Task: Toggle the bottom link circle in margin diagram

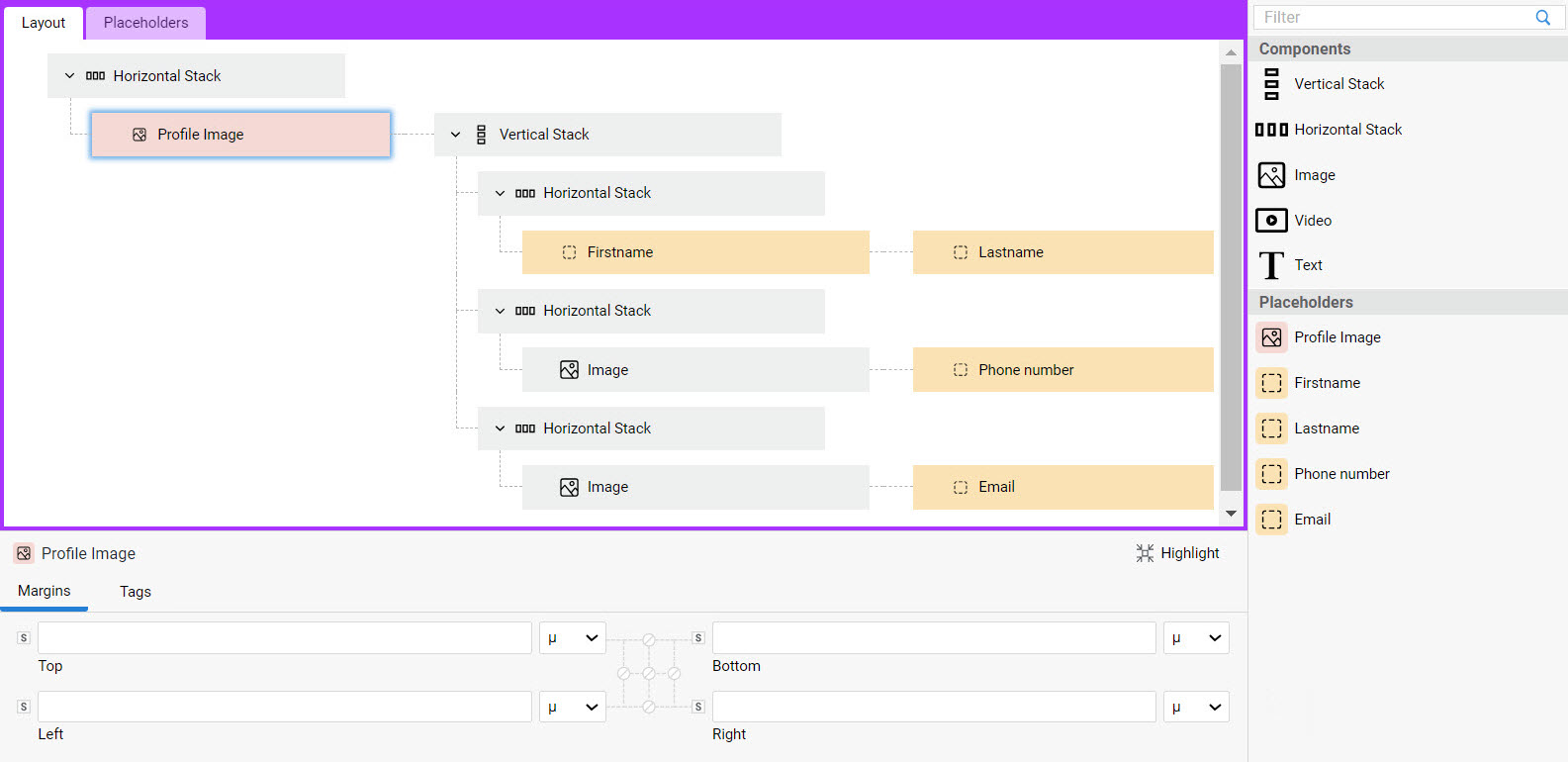Action: (x=649, y=707)
